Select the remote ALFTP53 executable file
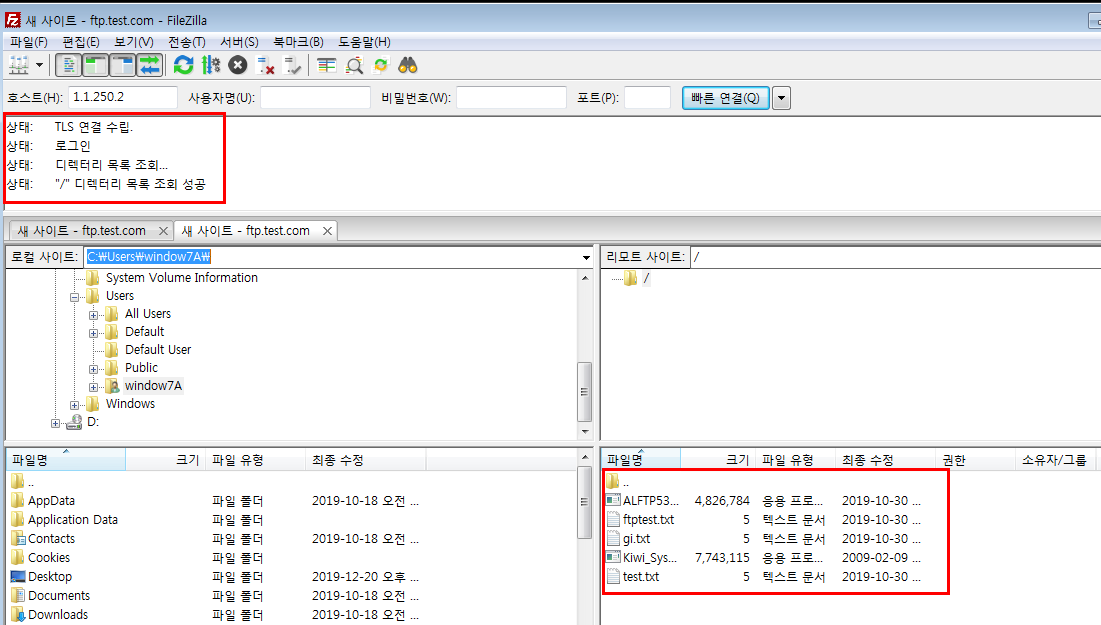1101x625 pixels. pos(650,501)
